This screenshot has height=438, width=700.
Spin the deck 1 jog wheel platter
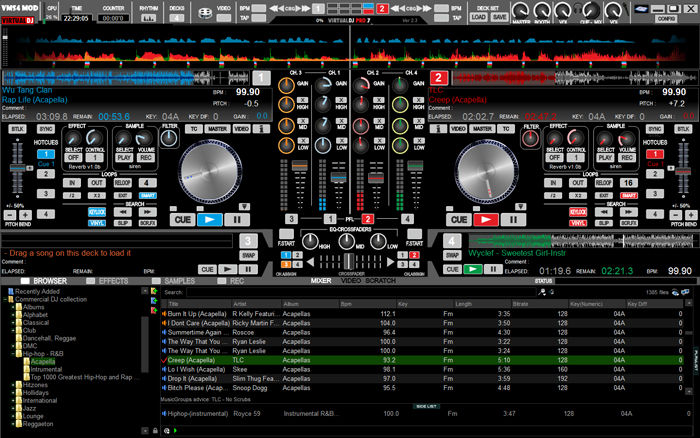210,172
